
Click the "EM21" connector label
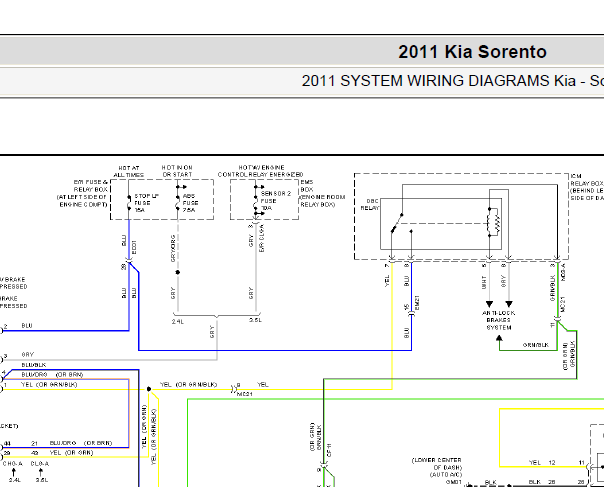coord(417,303)
